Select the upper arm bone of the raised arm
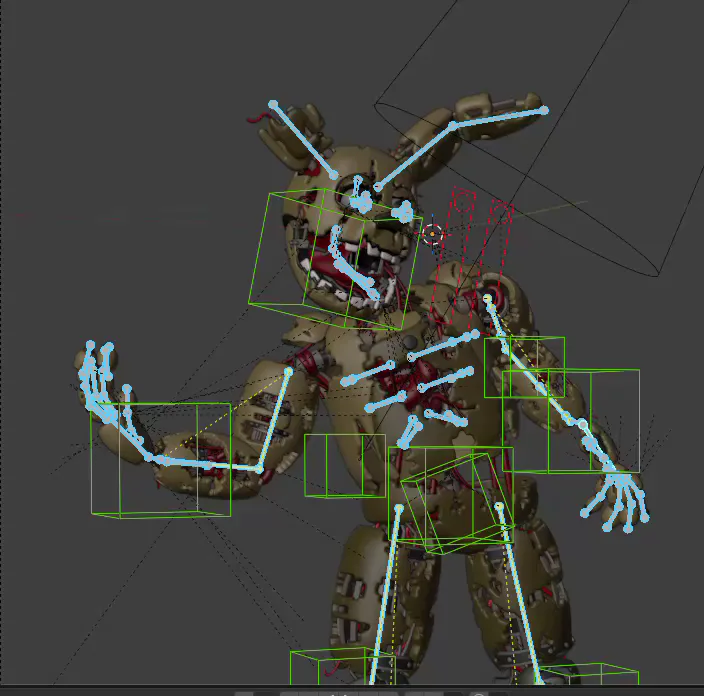 (x=274, y=420)
